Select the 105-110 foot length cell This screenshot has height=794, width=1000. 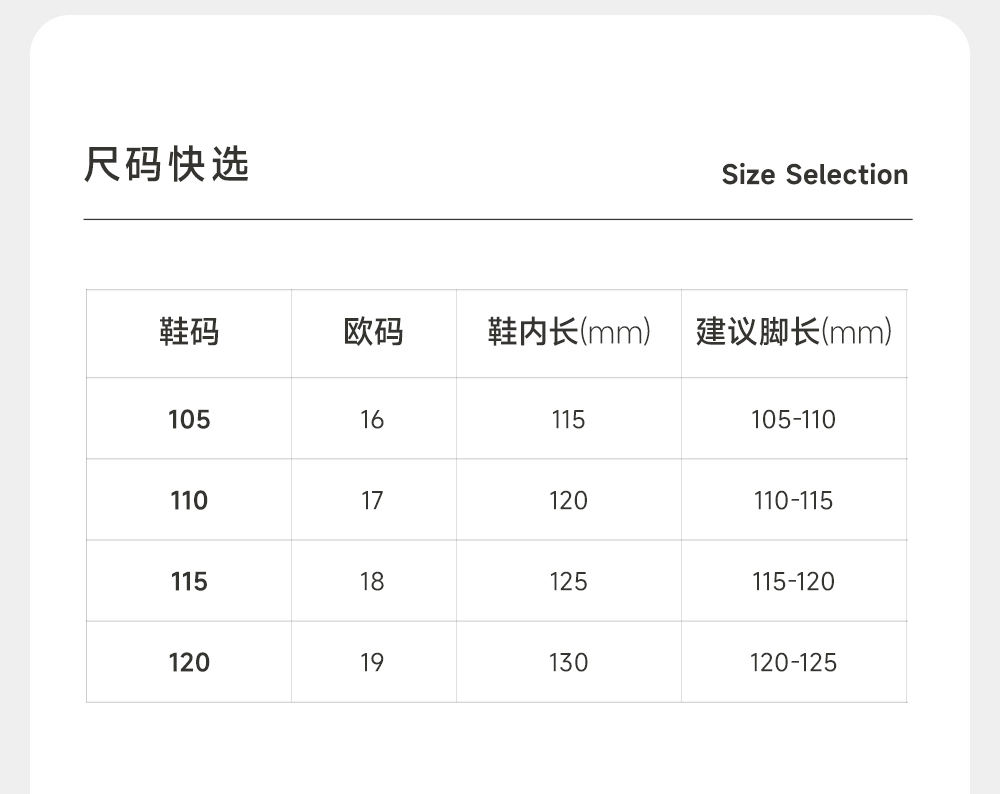coord(793,420)
